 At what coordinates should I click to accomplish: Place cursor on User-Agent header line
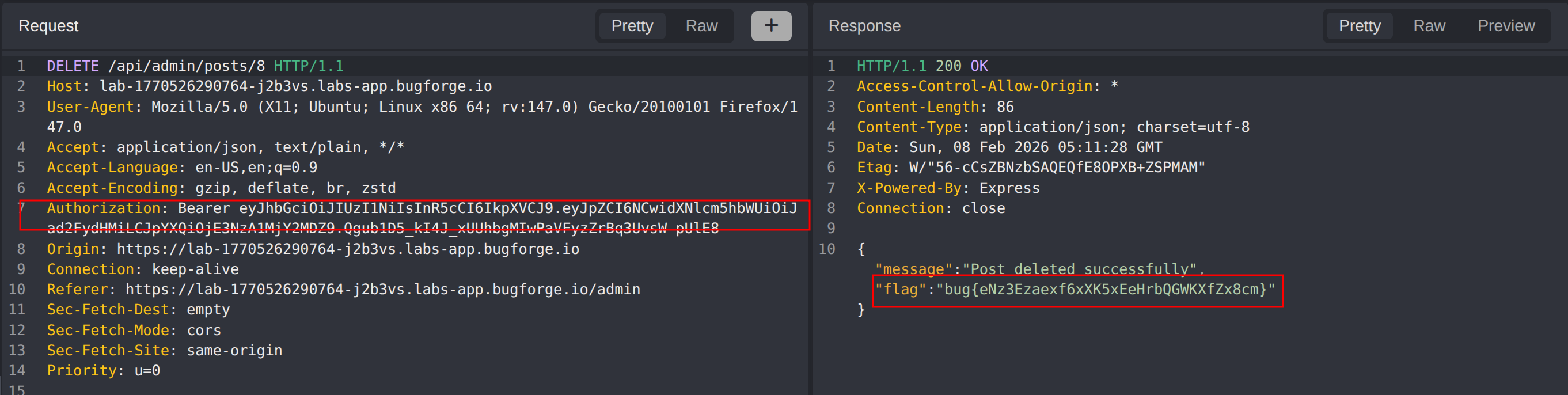point(421,107)
